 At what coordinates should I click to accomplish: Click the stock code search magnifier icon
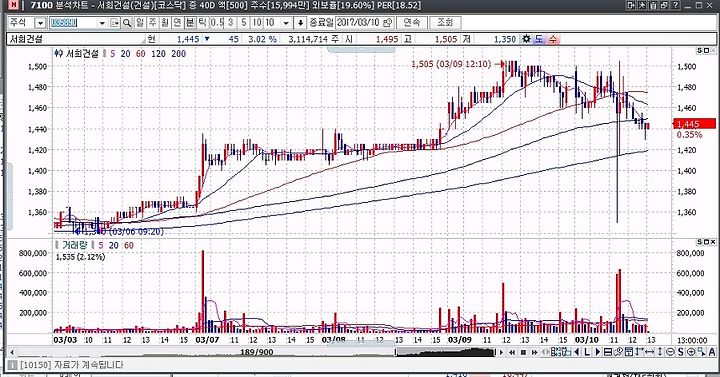127,23
